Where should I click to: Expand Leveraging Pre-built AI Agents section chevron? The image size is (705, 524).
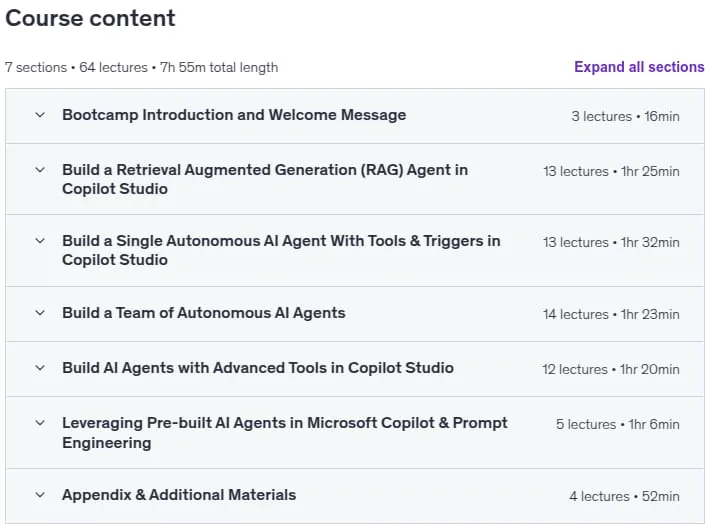point(40,423)
